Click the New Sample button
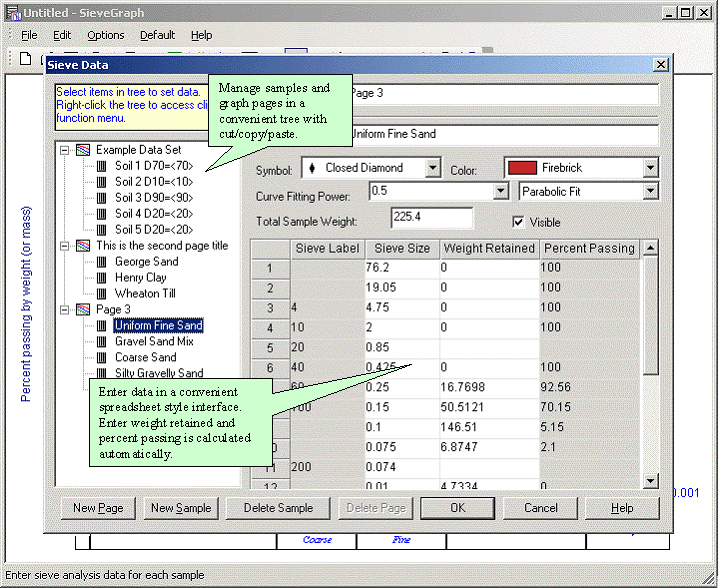This screenshot has height=588, width=718. point(181,508)
